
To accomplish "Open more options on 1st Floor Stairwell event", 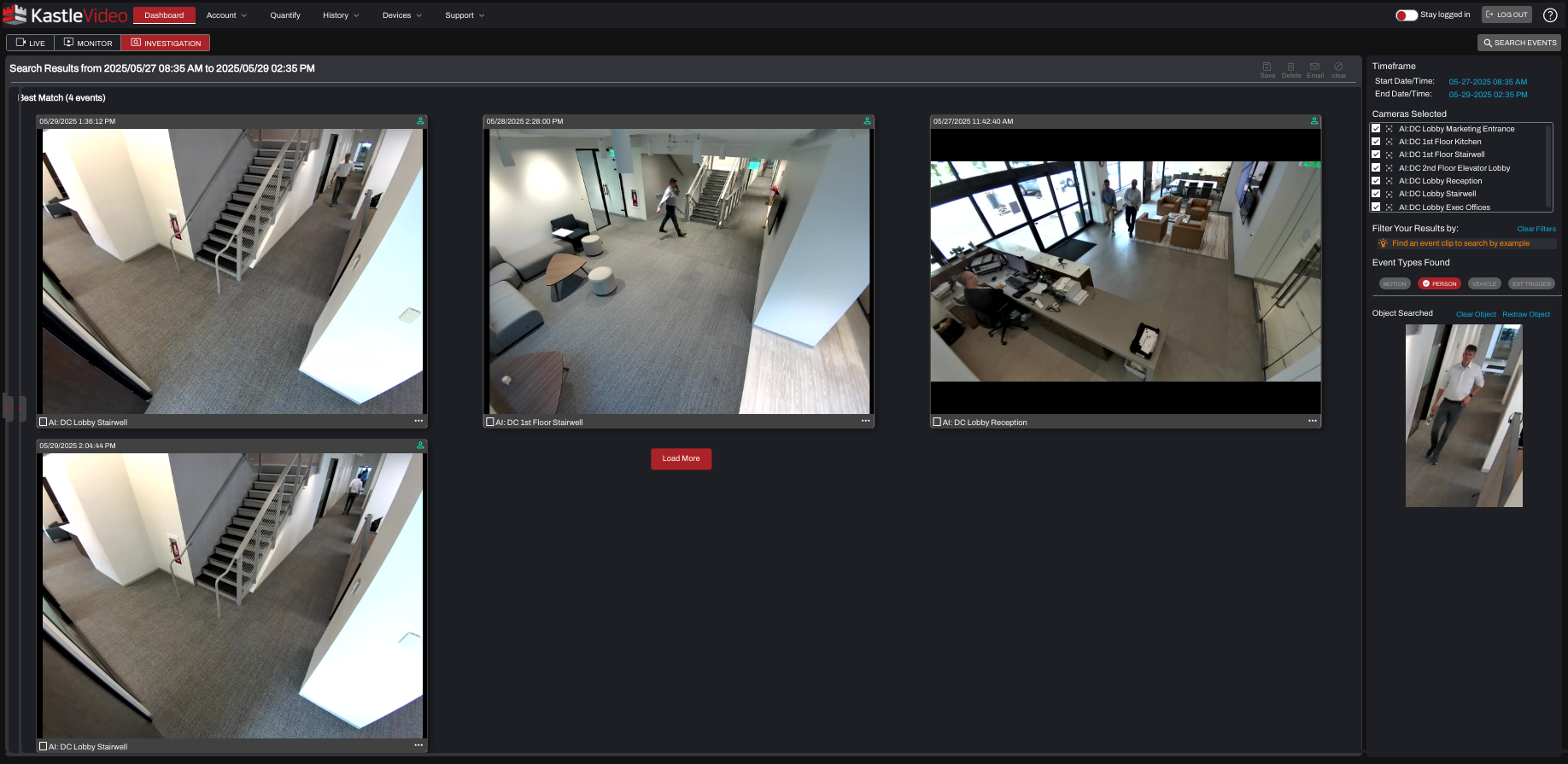I will point(866,421).
